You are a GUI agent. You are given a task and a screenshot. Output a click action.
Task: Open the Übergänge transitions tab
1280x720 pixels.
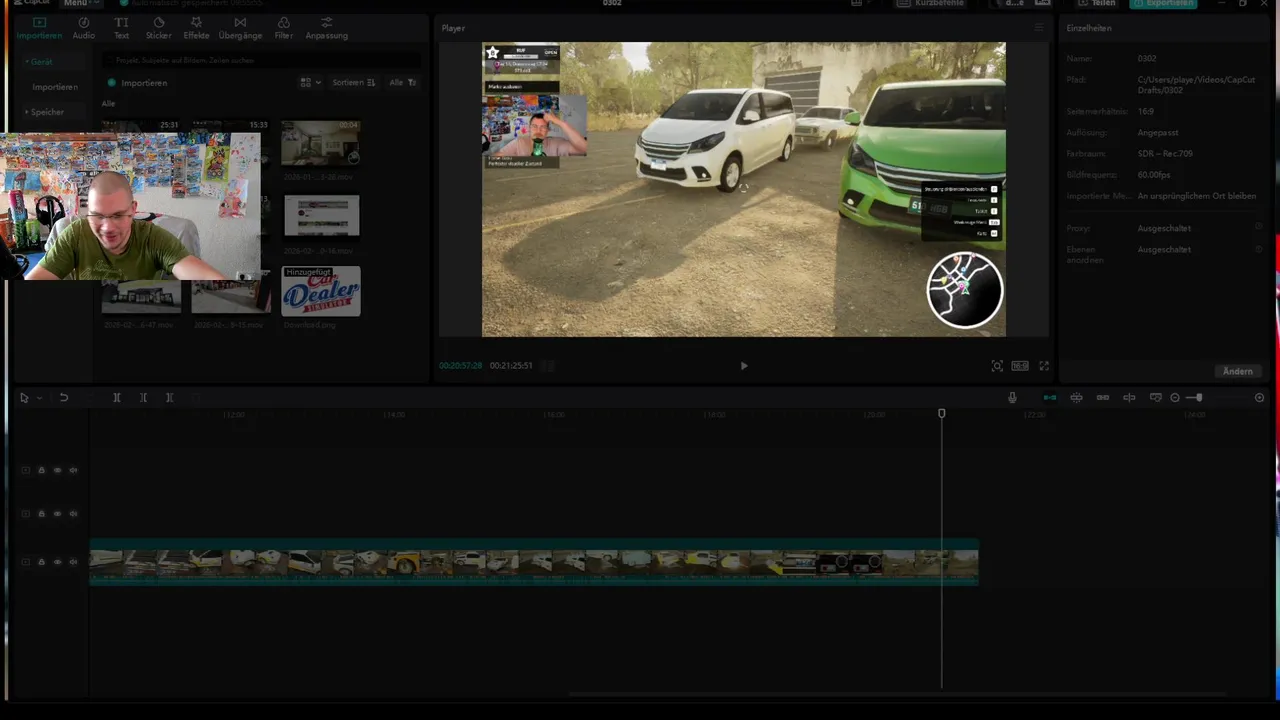240,28
